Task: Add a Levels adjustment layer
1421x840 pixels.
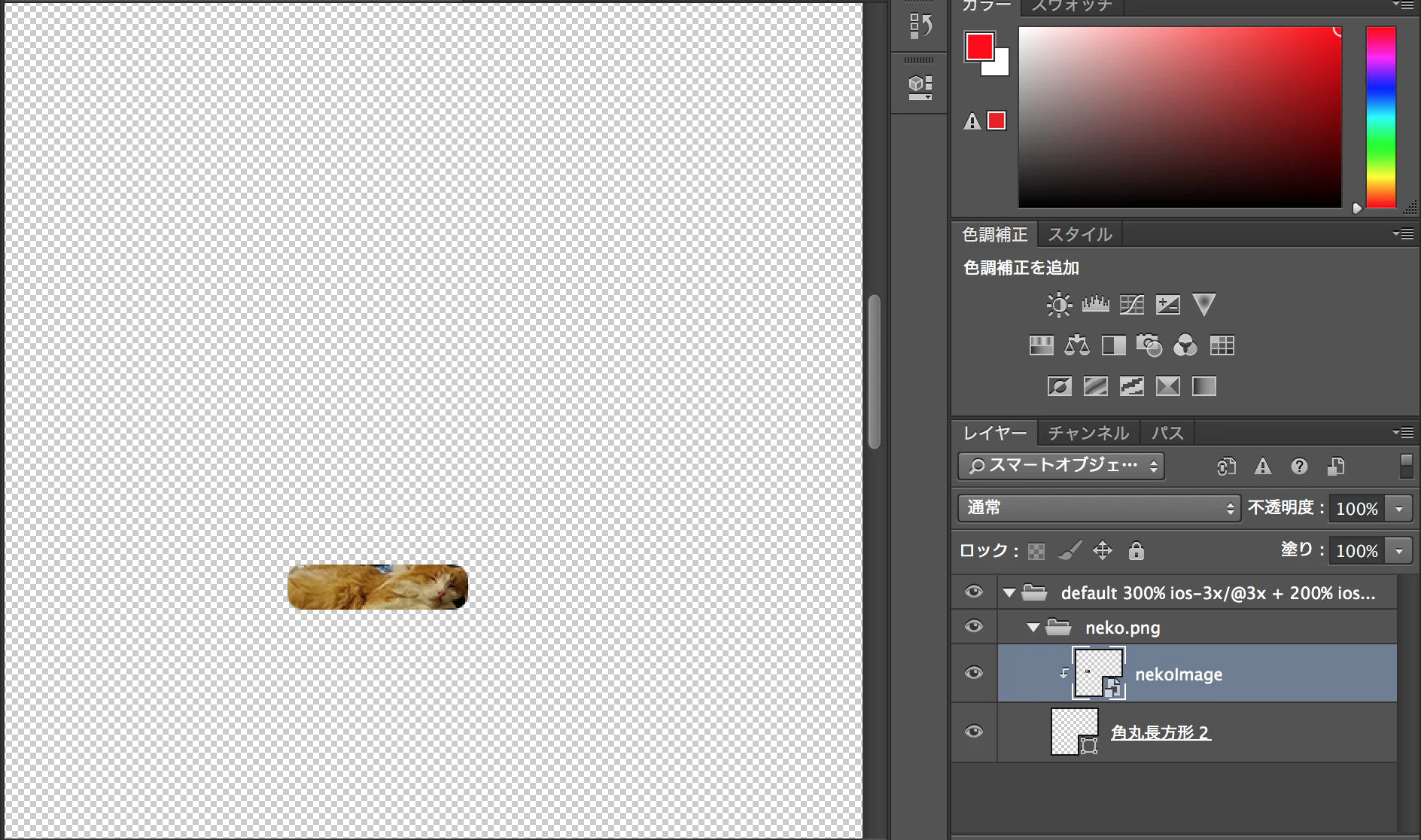Action: [x=1095, y=304]
